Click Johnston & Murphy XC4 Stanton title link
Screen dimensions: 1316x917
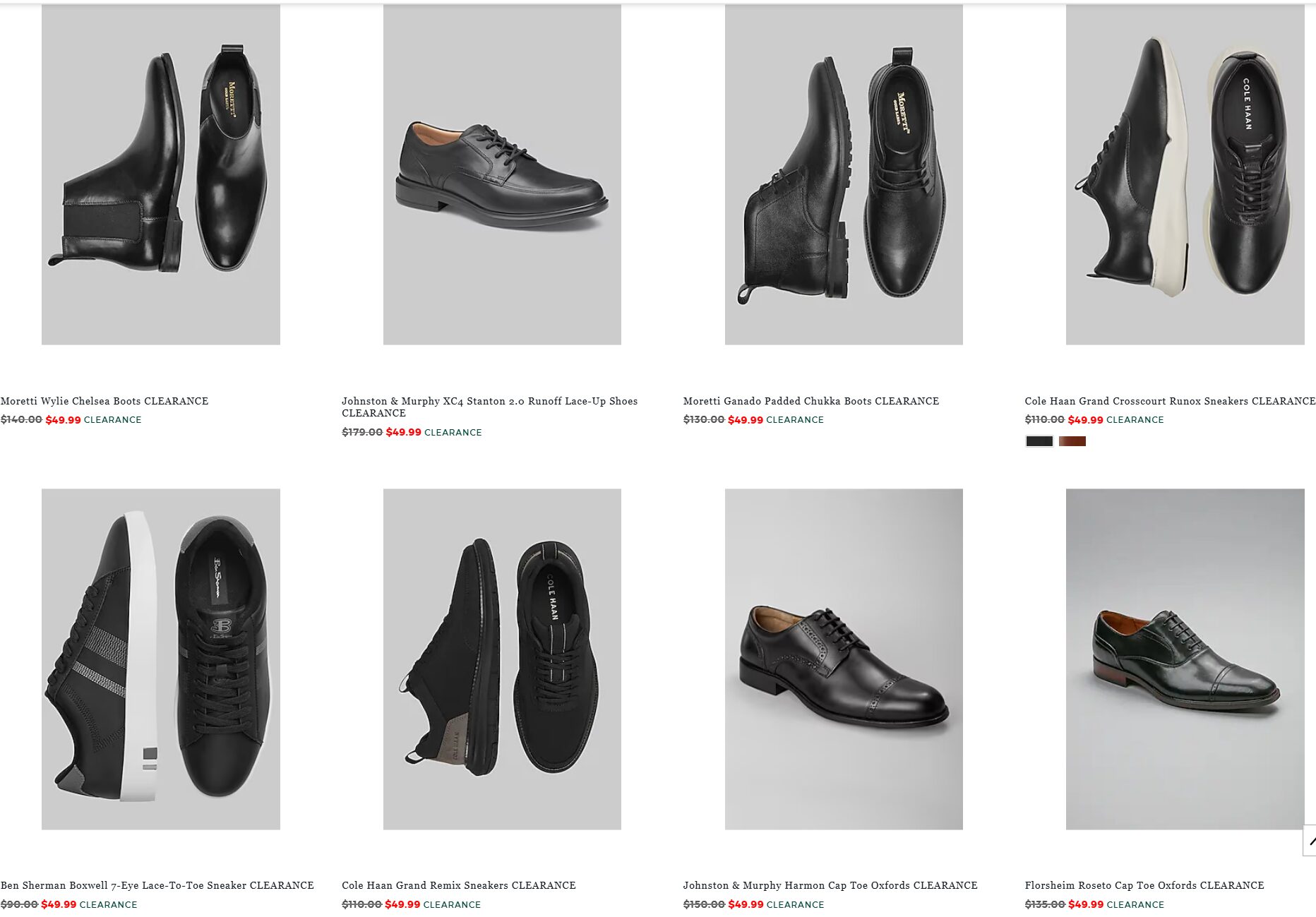(489, 401)
